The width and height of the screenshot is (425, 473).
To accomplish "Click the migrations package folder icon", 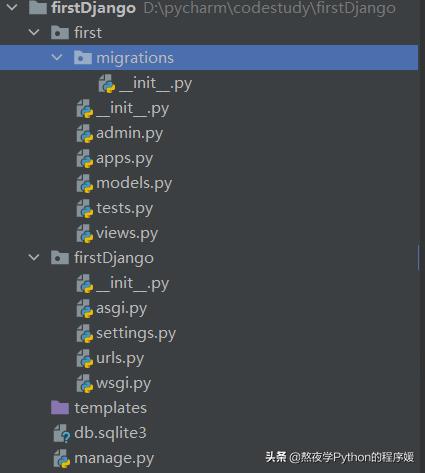I will coord(83,57).
